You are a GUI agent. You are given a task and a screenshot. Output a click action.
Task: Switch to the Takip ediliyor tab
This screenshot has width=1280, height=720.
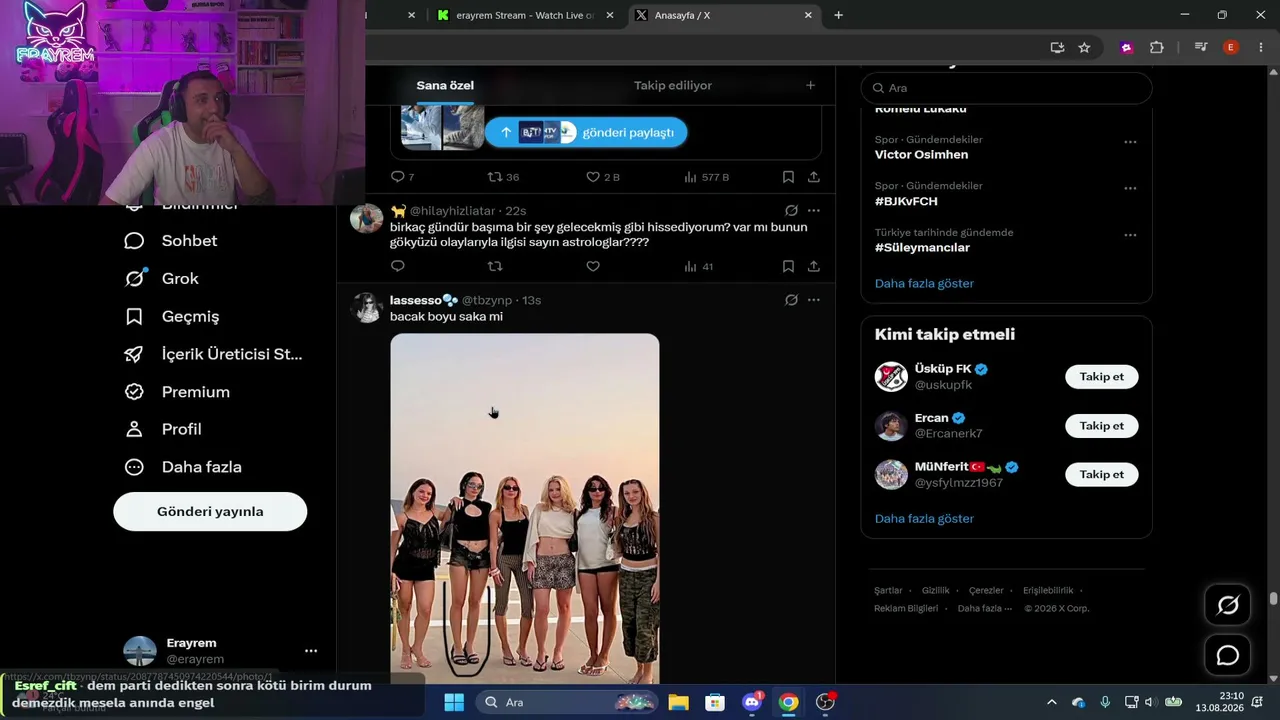click(673, 86)
